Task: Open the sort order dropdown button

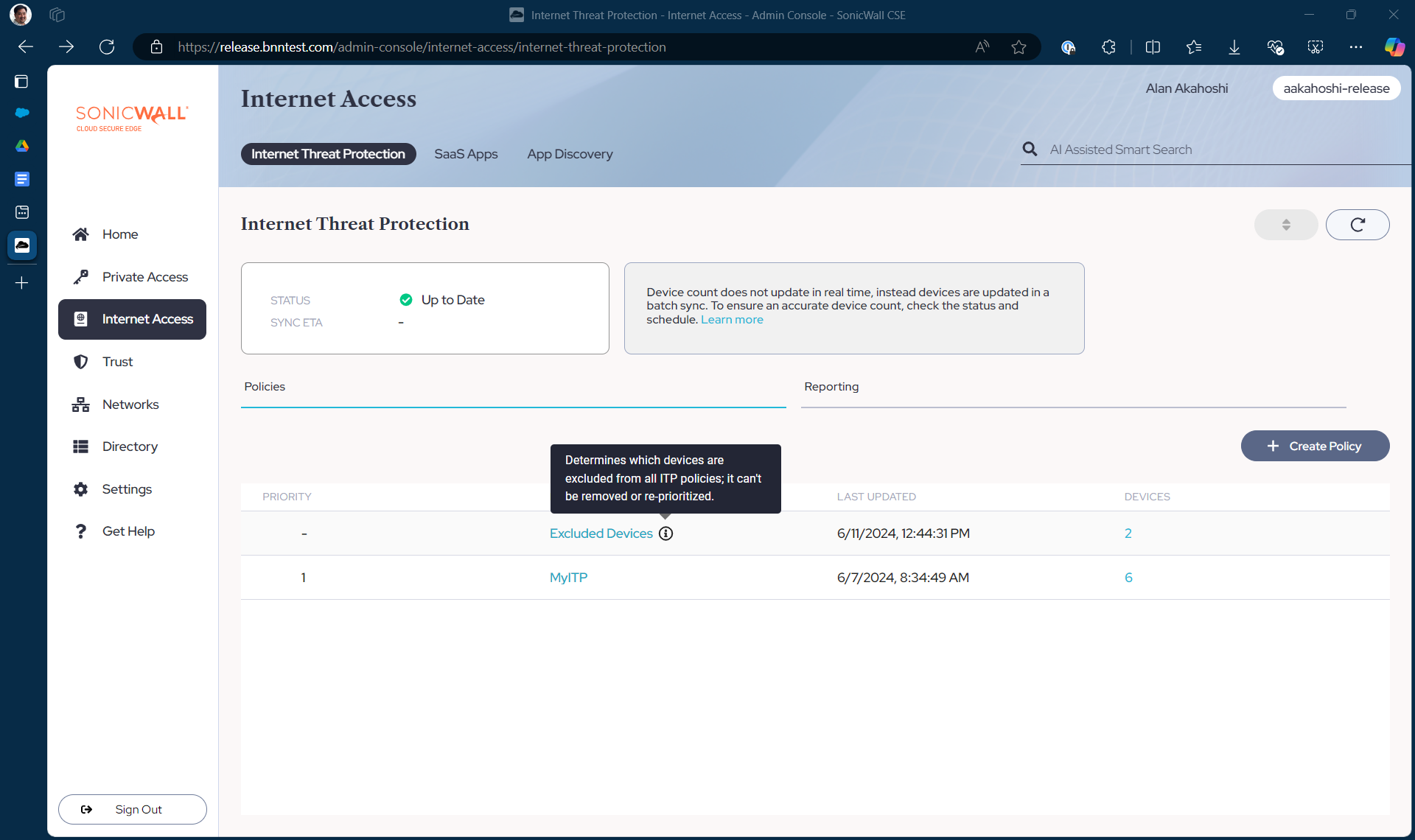Action: [1285, 225]
